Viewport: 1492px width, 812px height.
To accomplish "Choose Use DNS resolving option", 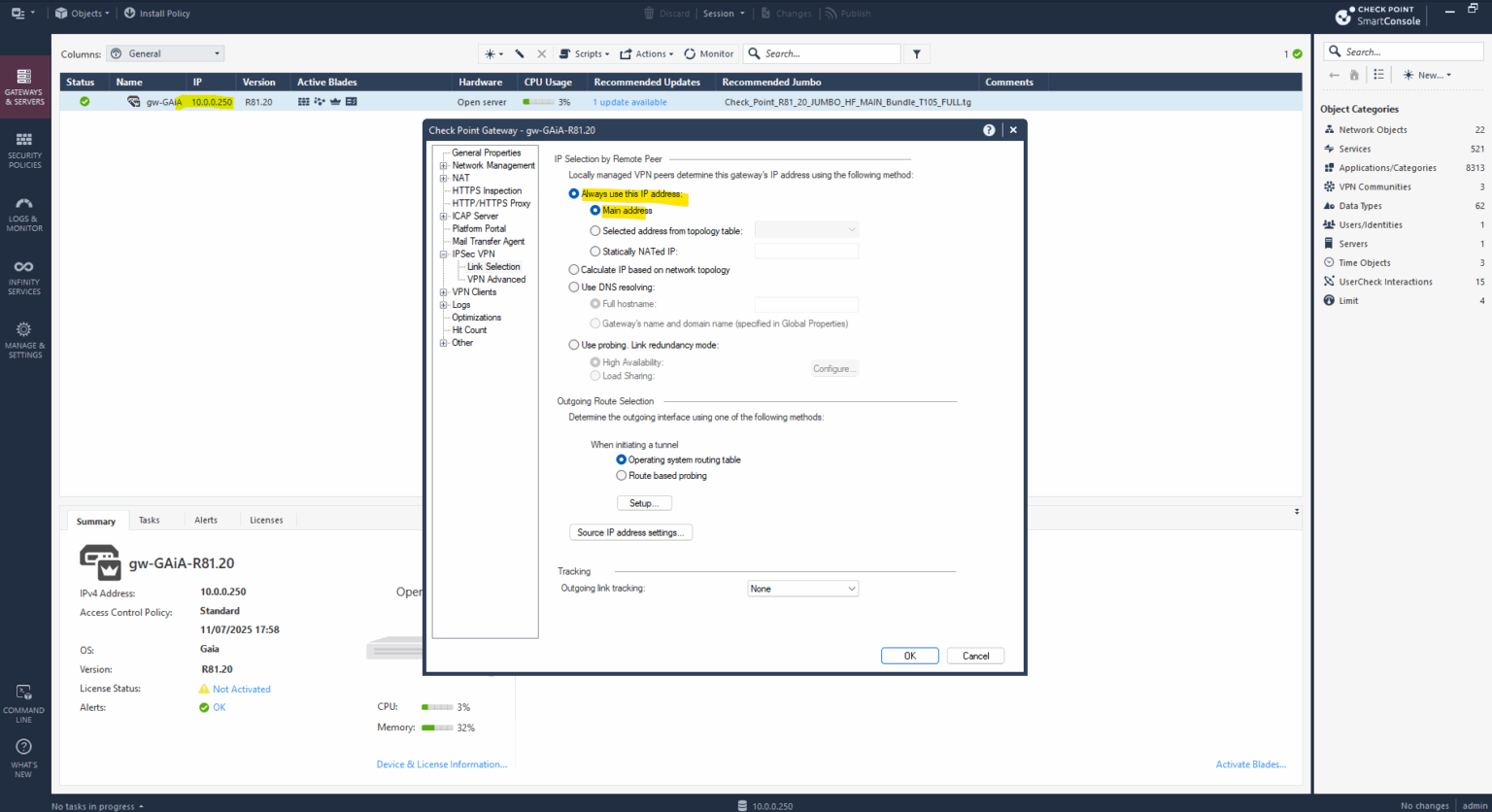I will click(x=574, y=287).
